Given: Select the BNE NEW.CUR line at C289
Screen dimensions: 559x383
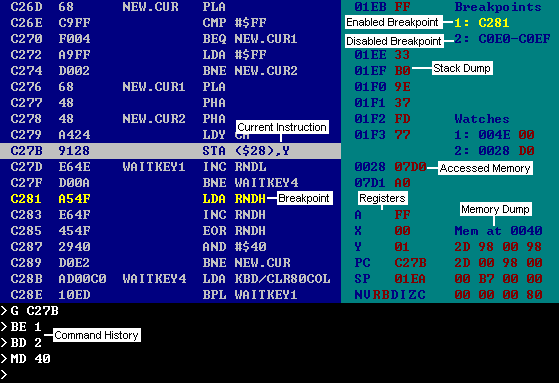Looking at the screenshot, I should click(x=246, y=263).
